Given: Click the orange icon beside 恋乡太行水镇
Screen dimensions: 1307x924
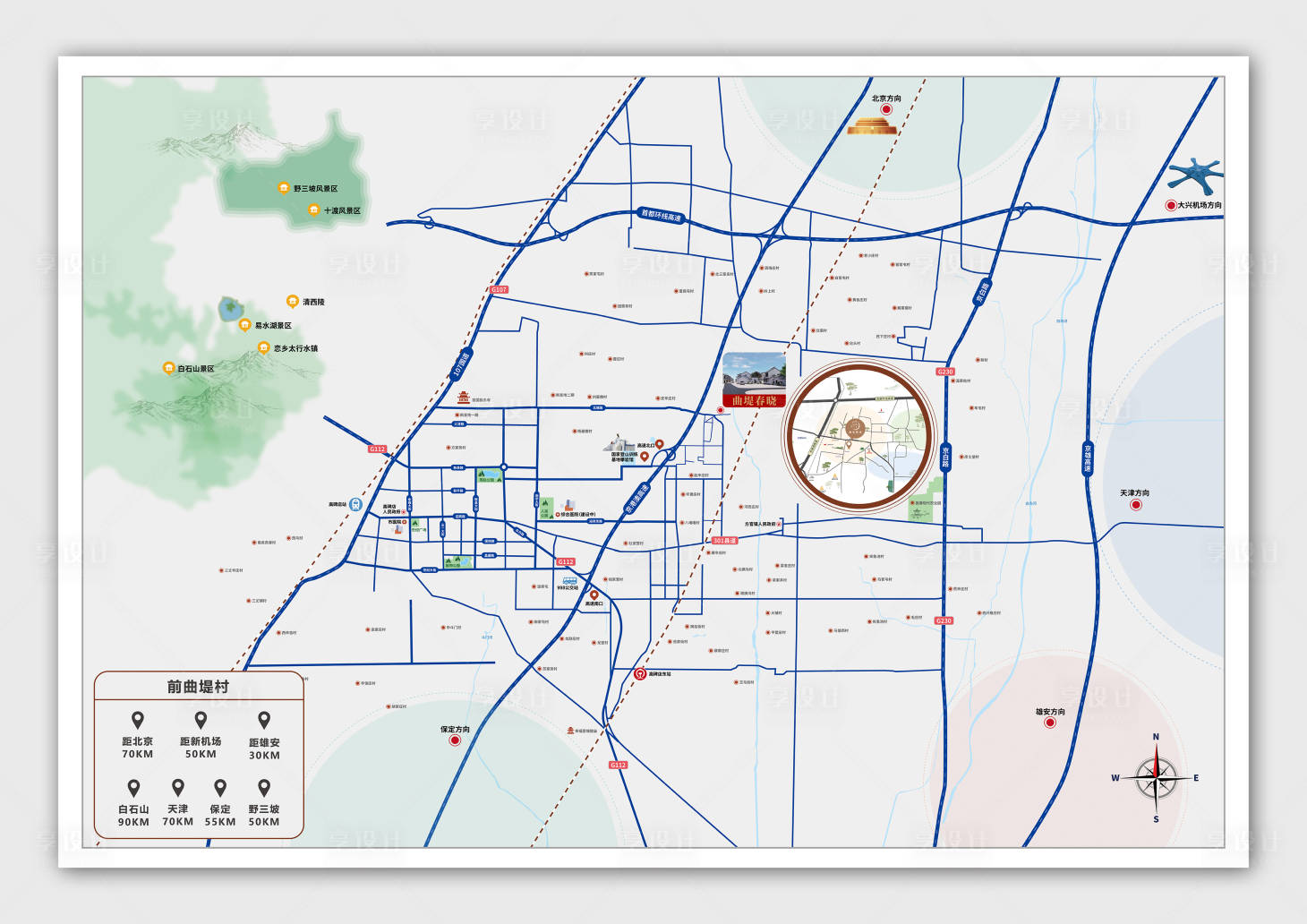Looking at the screenshot, I should (263, 347).
